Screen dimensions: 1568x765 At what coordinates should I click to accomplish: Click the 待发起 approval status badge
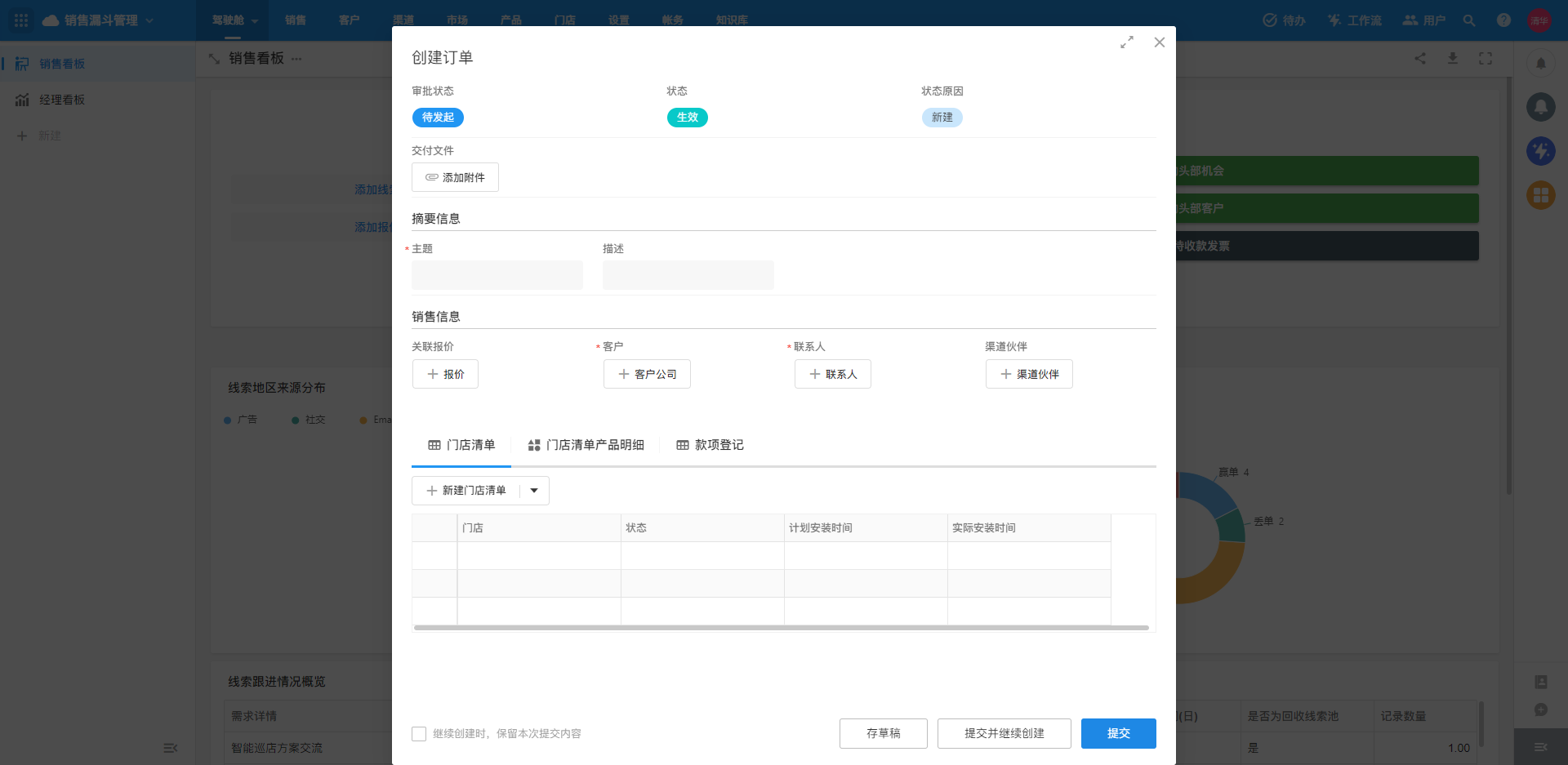tap(438, 118)
